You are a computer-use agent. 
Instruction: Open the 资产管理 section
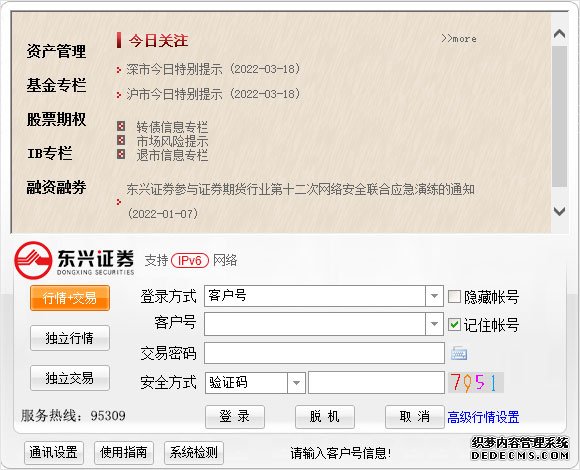[x=56, y=51]
